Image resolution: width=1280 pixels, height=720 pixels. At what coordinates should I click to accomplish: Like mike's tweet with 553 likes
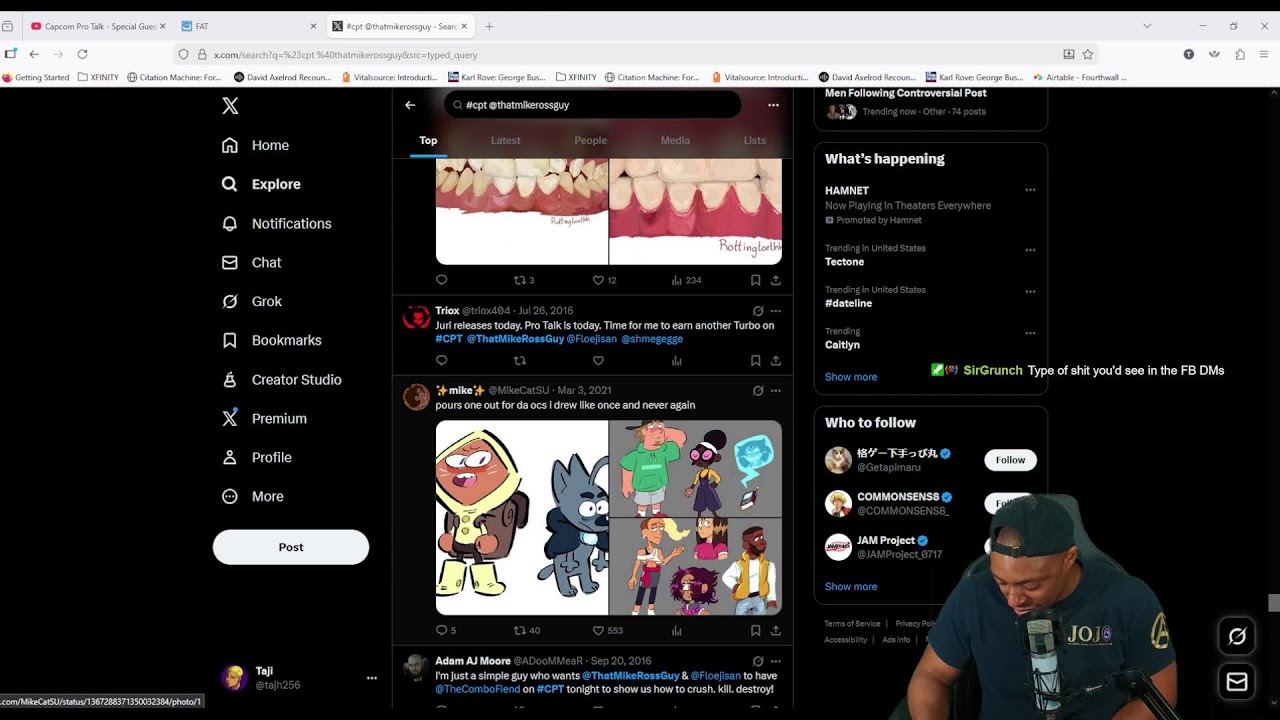tap(608, 631)
